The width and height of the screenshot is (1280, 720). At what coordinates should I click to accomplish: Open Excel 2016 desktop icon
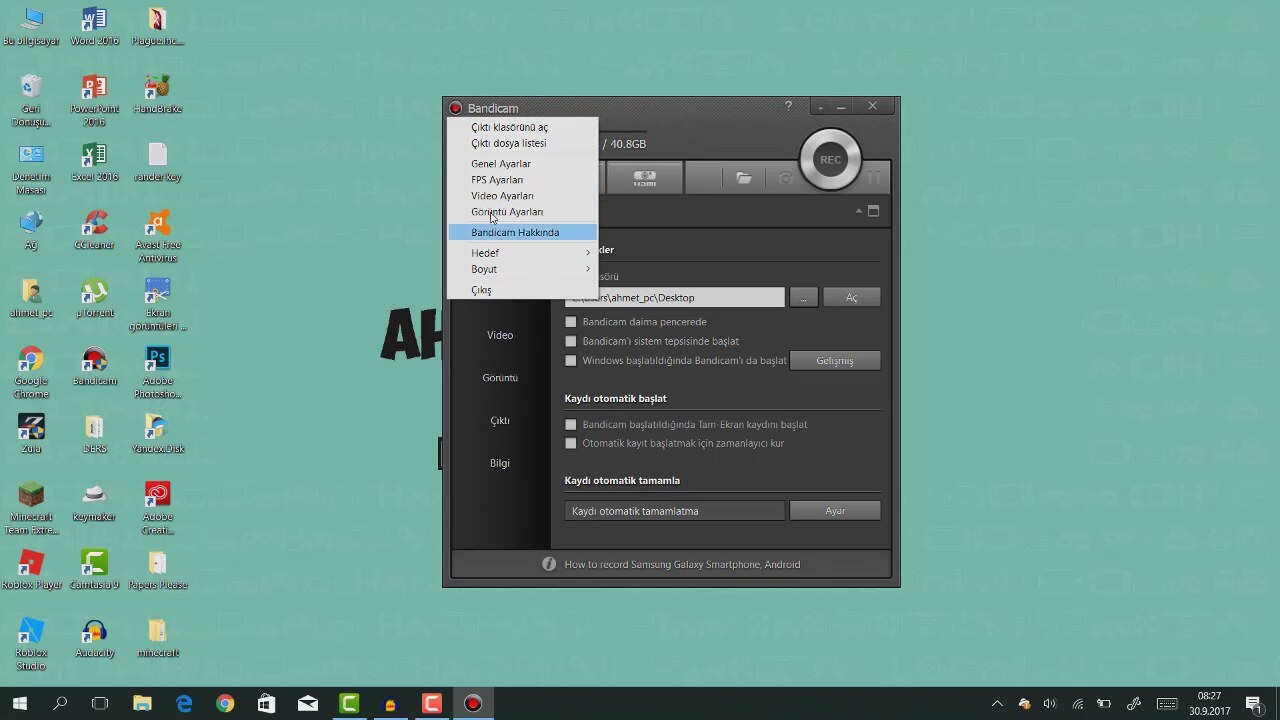pyautogui.click(x=94, y=163)
